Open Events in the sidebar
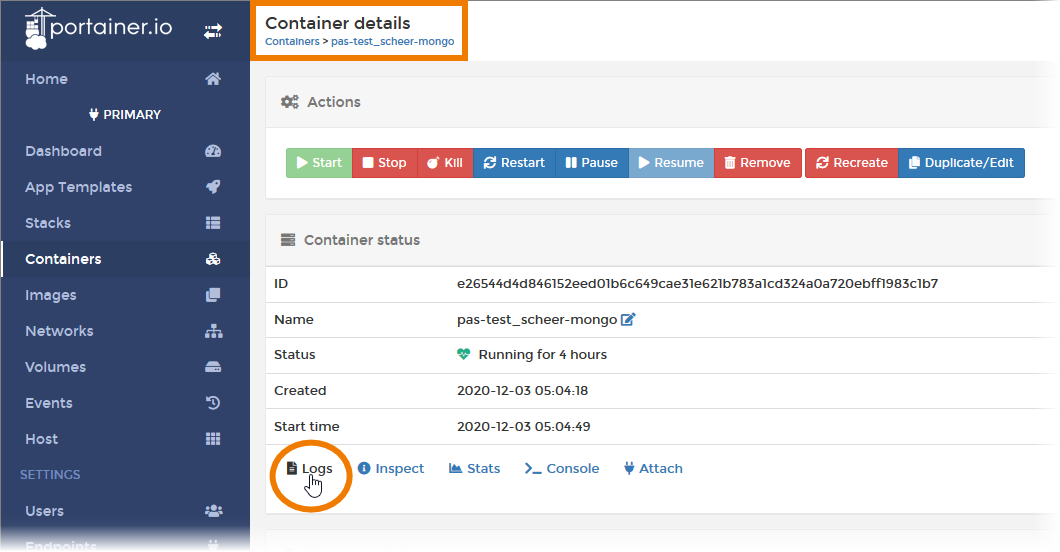The height and width of the screenshot is (552, 1060). [49, 403]
